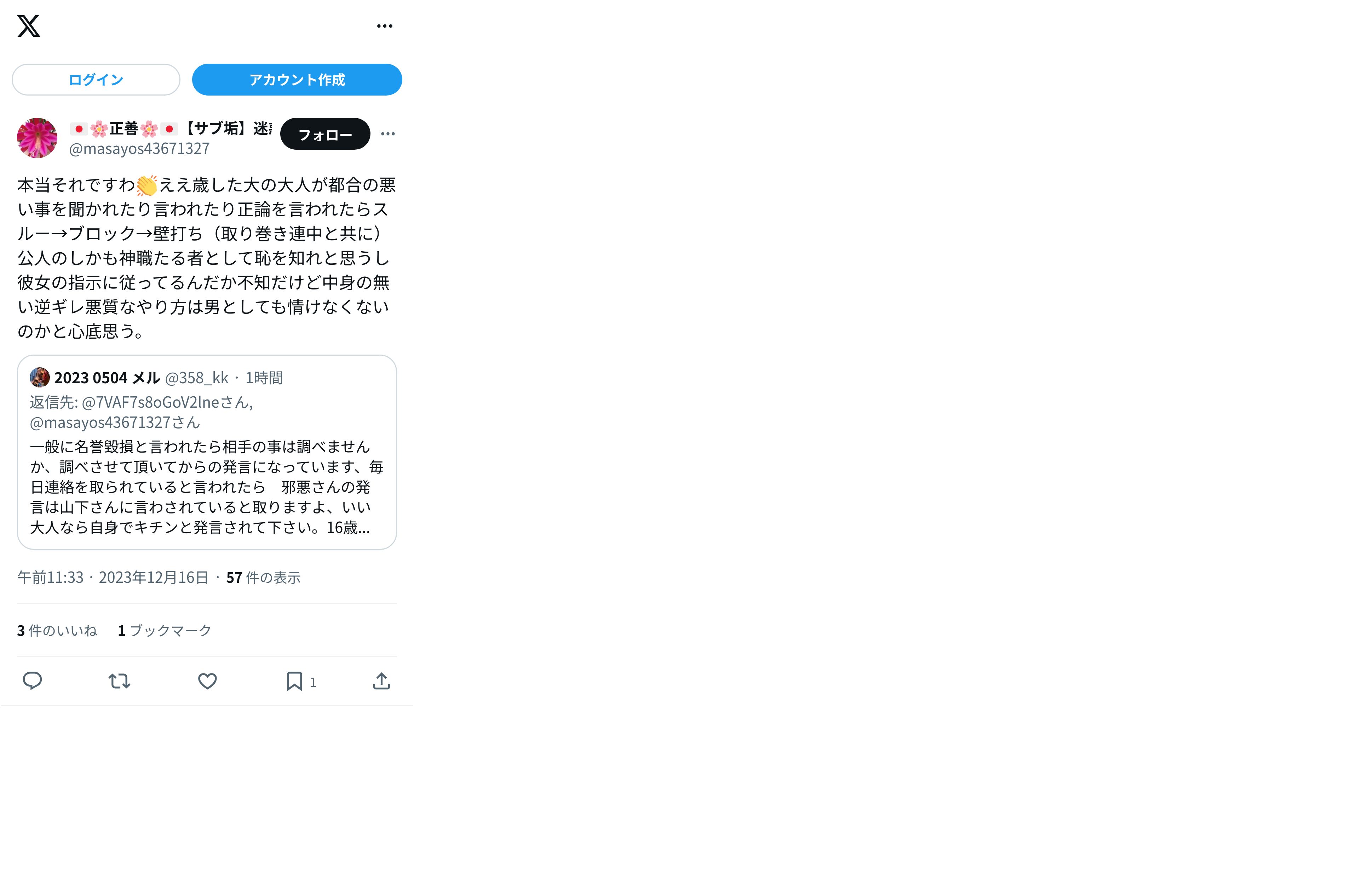Viewport: 1363px width, 896px height.
Task: Open the quoted tweet author's small avatar
Action: pyautogui.click(x=40, y=378)
